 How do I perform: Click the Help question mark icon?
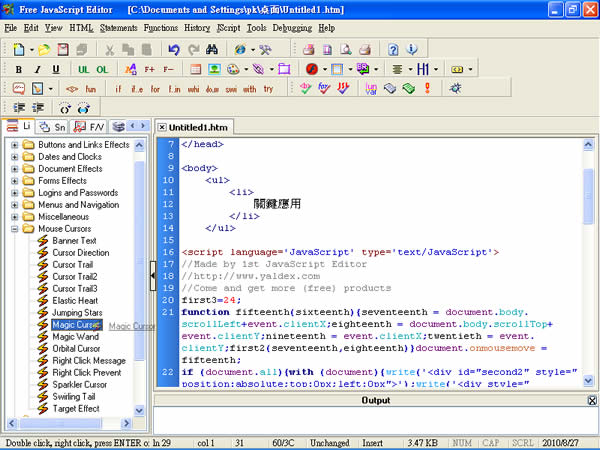393,49
